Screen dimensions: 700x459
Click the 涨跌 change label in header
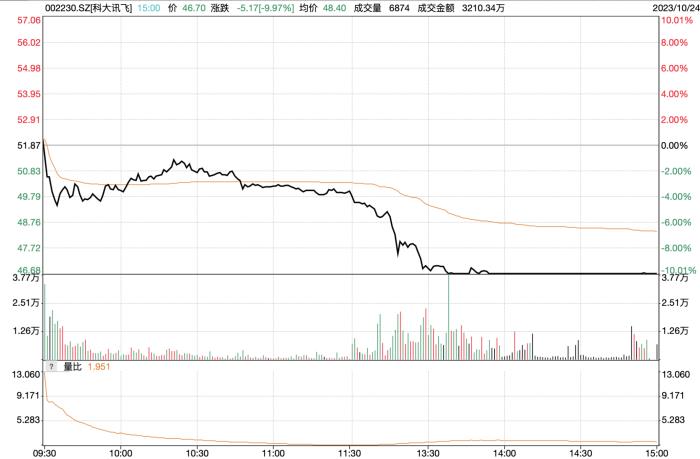(220, 8)
